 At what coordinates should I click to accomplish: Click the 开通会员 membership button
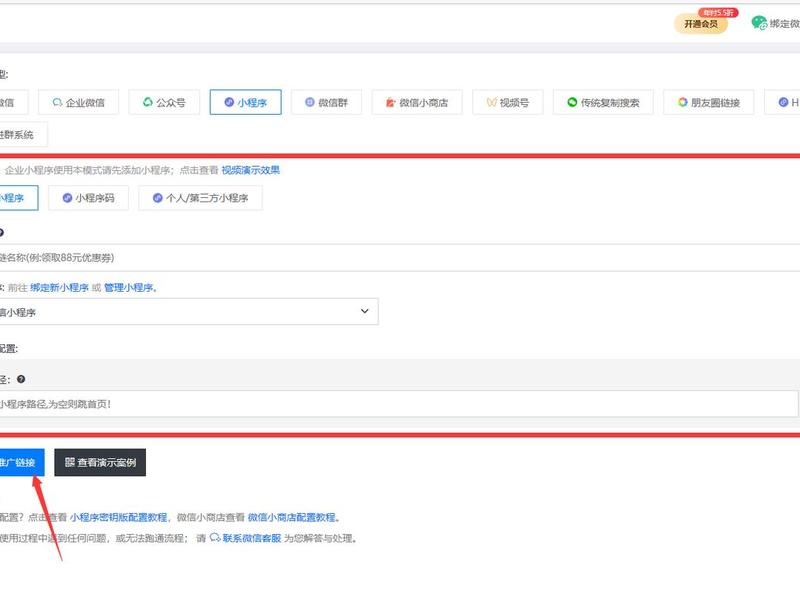tap(701, 24)
